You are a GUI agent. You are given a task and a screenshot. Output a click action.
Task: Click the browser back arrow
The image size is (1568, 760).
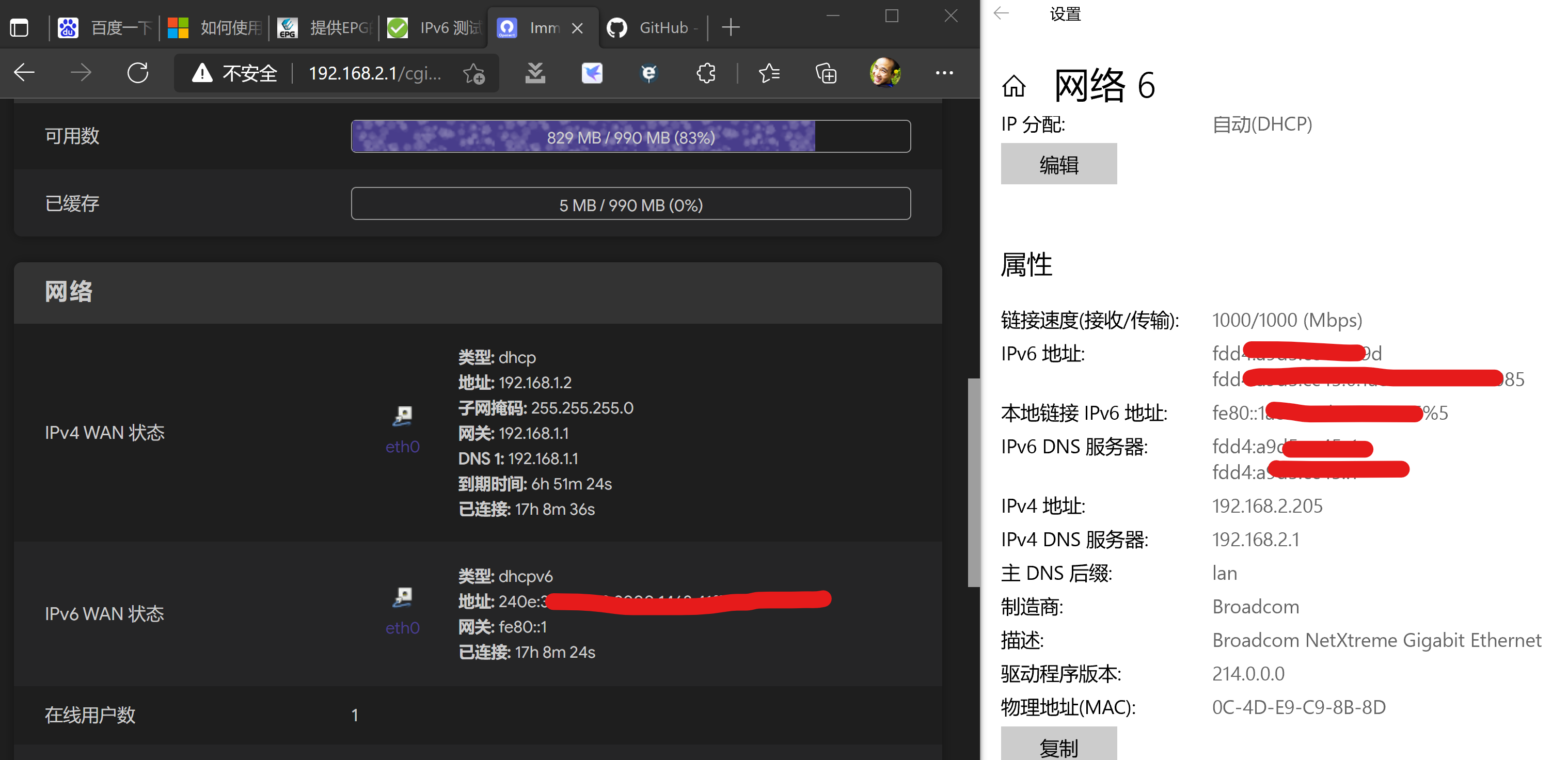pyautogui.click(x=24, y=73)
